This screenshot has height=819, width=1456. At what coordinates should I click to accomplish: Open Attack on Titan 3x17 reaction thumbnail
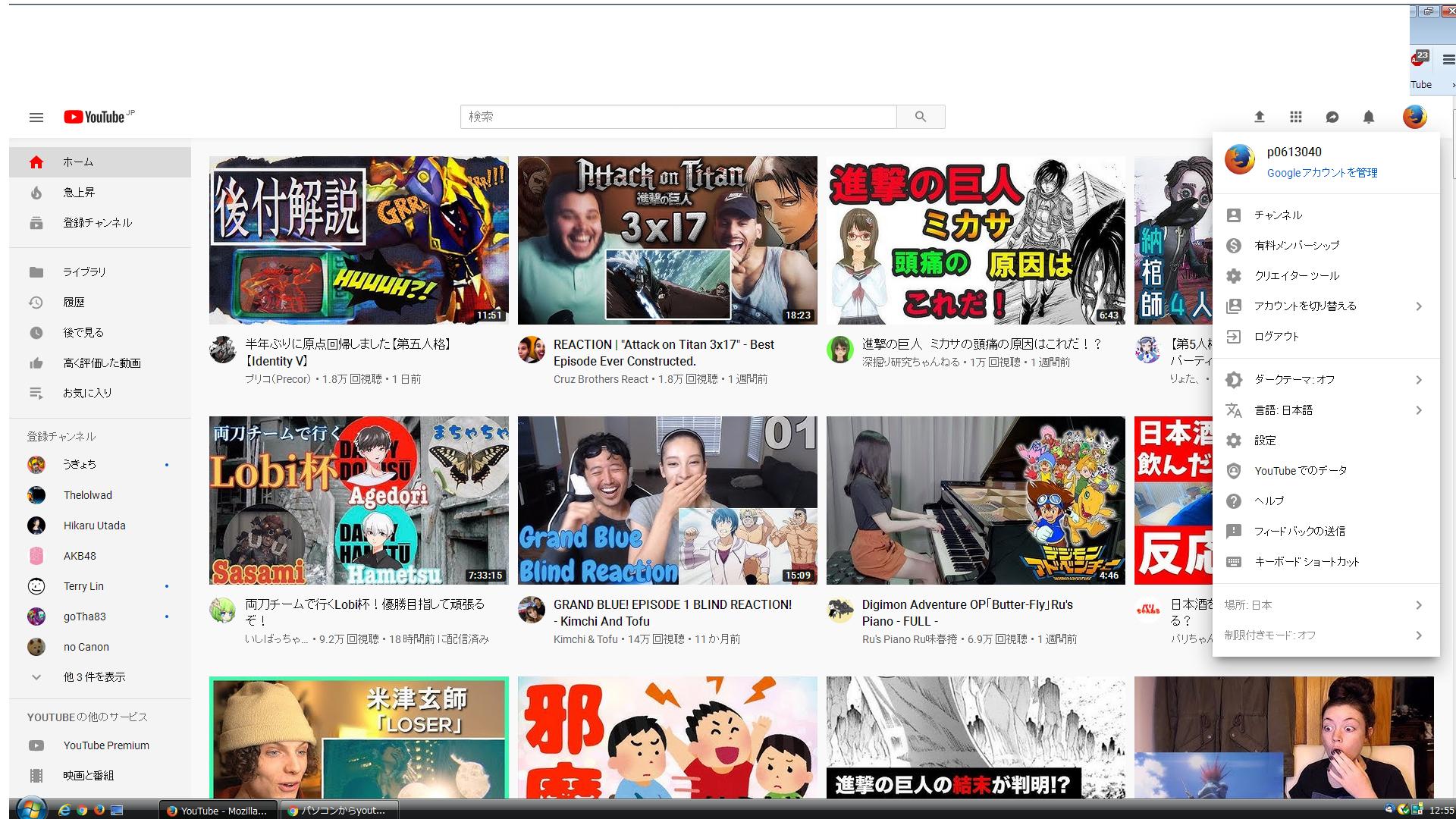click(x=667, y=240)
